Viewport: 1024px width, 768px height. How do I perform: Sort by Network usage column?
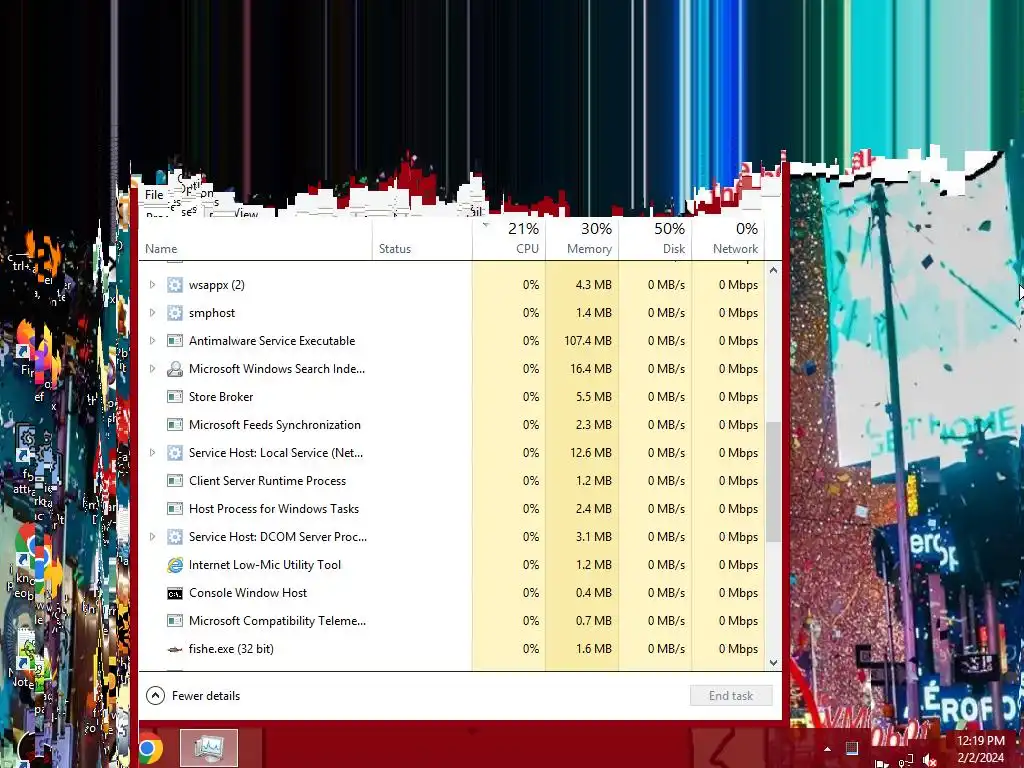(x=728, y=238)
